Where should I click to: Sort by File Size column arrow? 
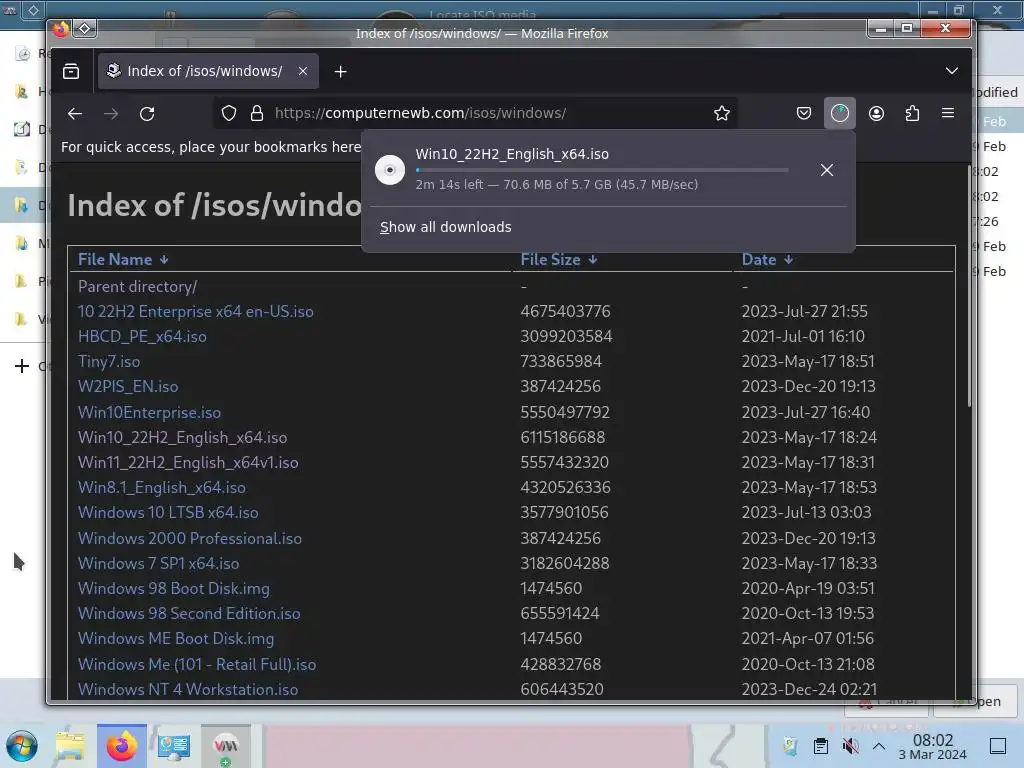pyautogui.click(x=592, y=260)
